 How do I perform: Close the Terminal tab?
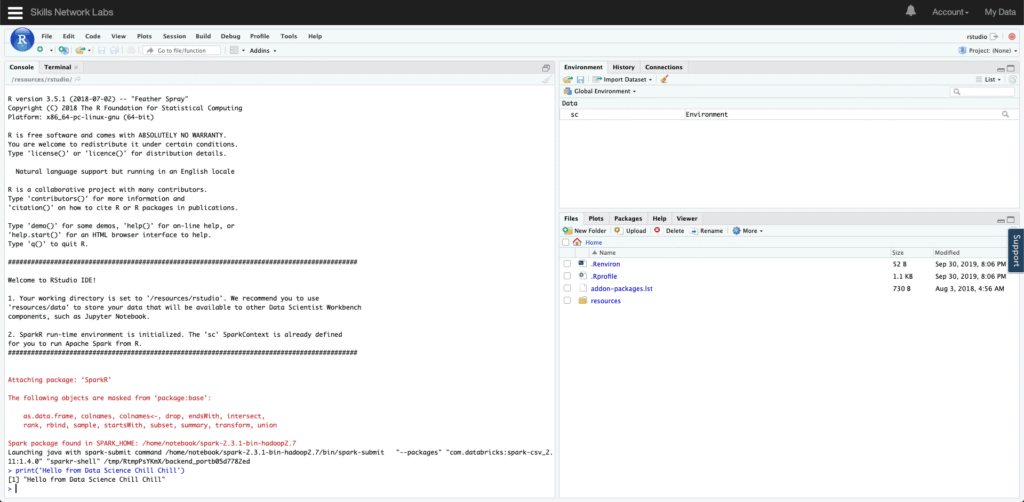click(x=76, y=67)
